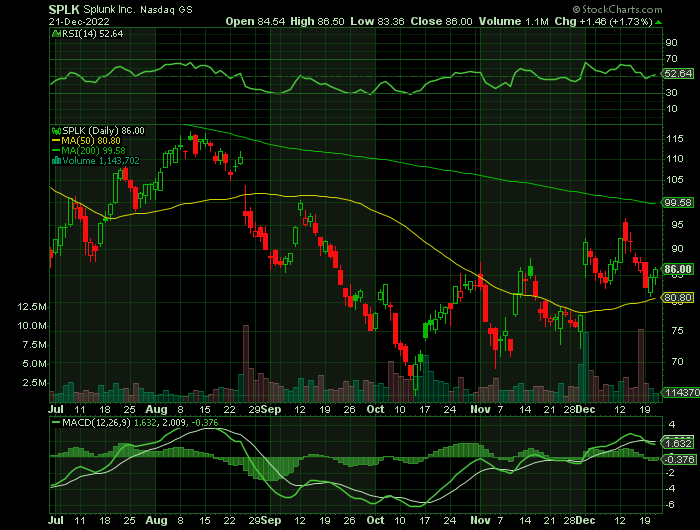
Task: Click the Low 83.36 value
Action: [377, 21]
